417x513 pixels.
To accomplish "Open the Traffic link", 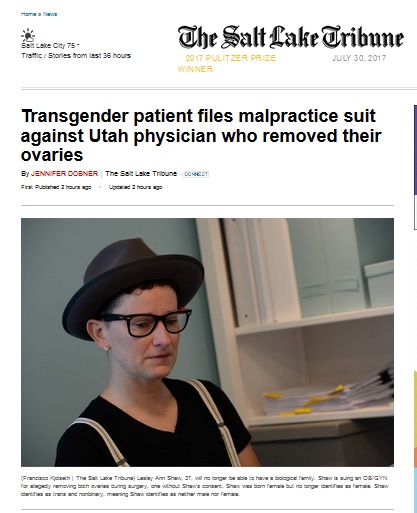I will coord(33,56).
